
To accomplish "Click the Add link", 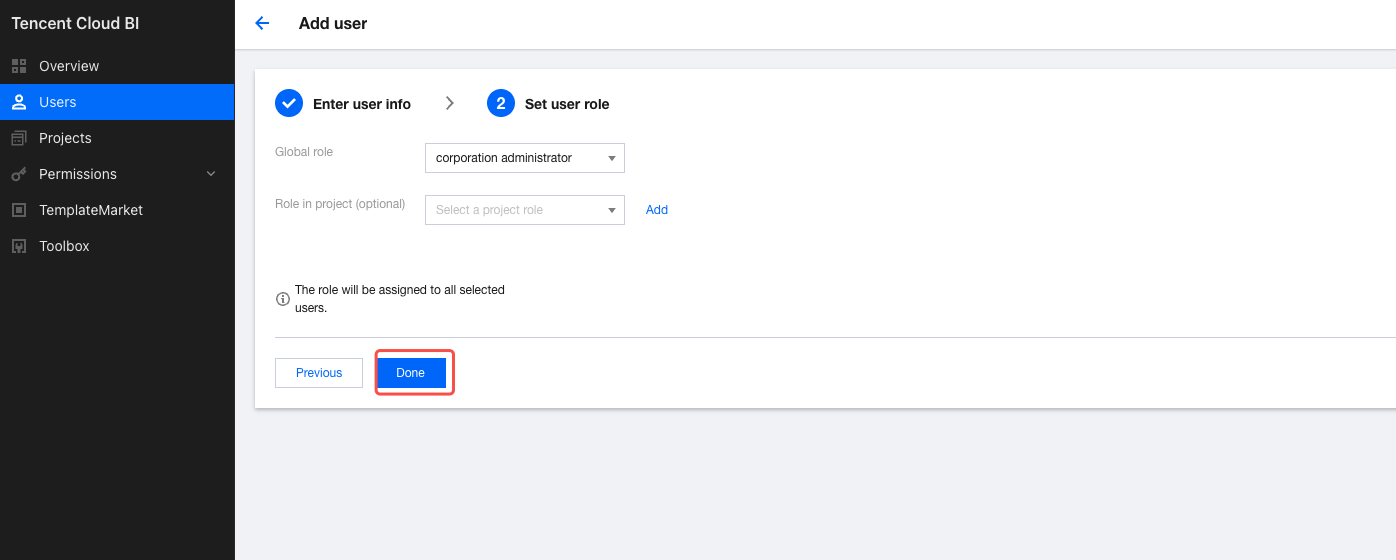I will (657, 210).
